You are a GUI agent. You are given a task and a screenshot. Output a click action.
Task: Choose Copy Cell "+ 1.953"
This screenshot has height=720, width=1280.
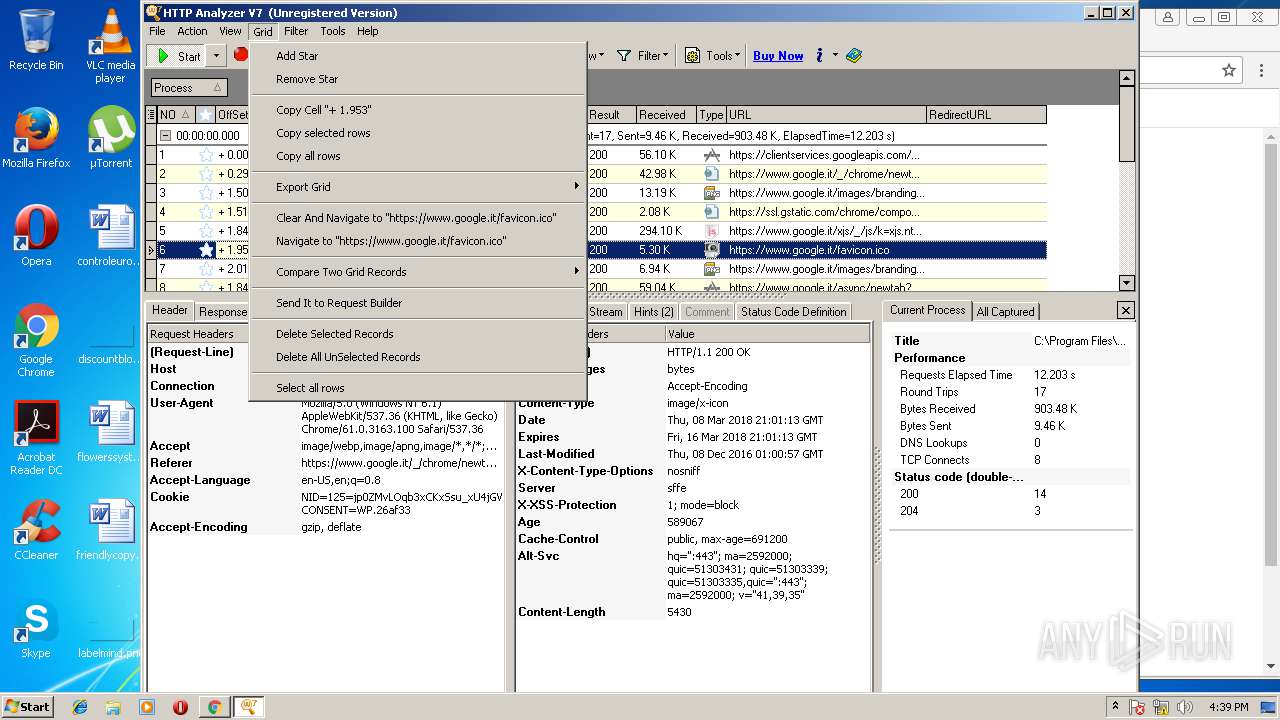point(417,110)
